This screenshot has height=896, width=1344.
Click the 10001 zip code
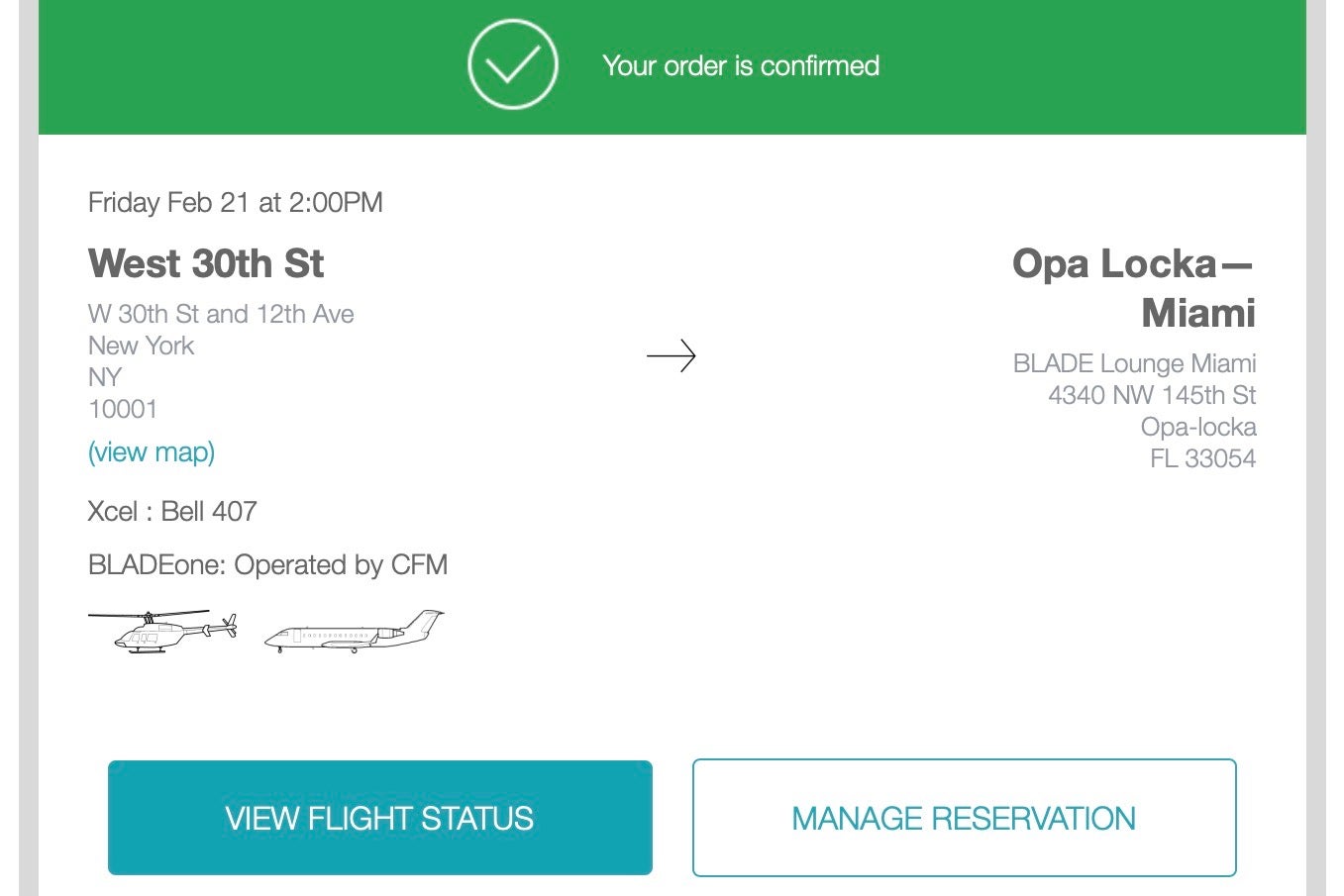[123, 409]
